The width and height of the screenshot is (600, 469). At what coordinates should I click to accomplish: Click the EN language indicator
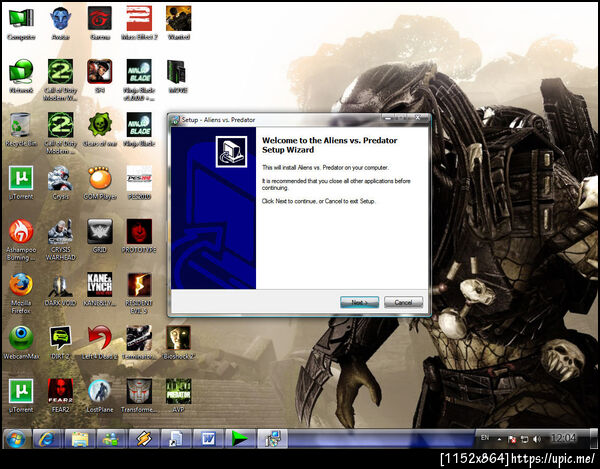pyautogui.click(x=485, y=438)
